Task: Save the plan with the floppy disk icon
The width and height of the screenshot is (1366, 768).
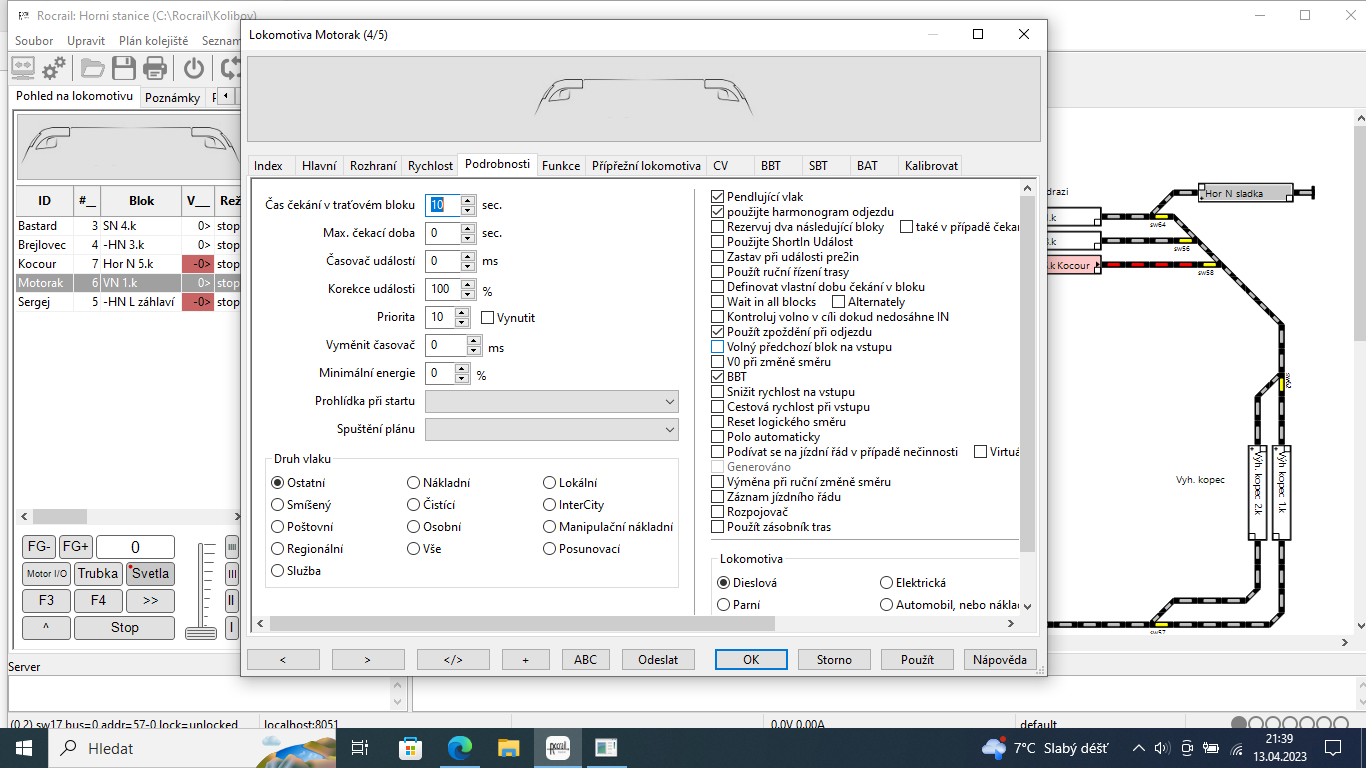Action: point(124,68)
